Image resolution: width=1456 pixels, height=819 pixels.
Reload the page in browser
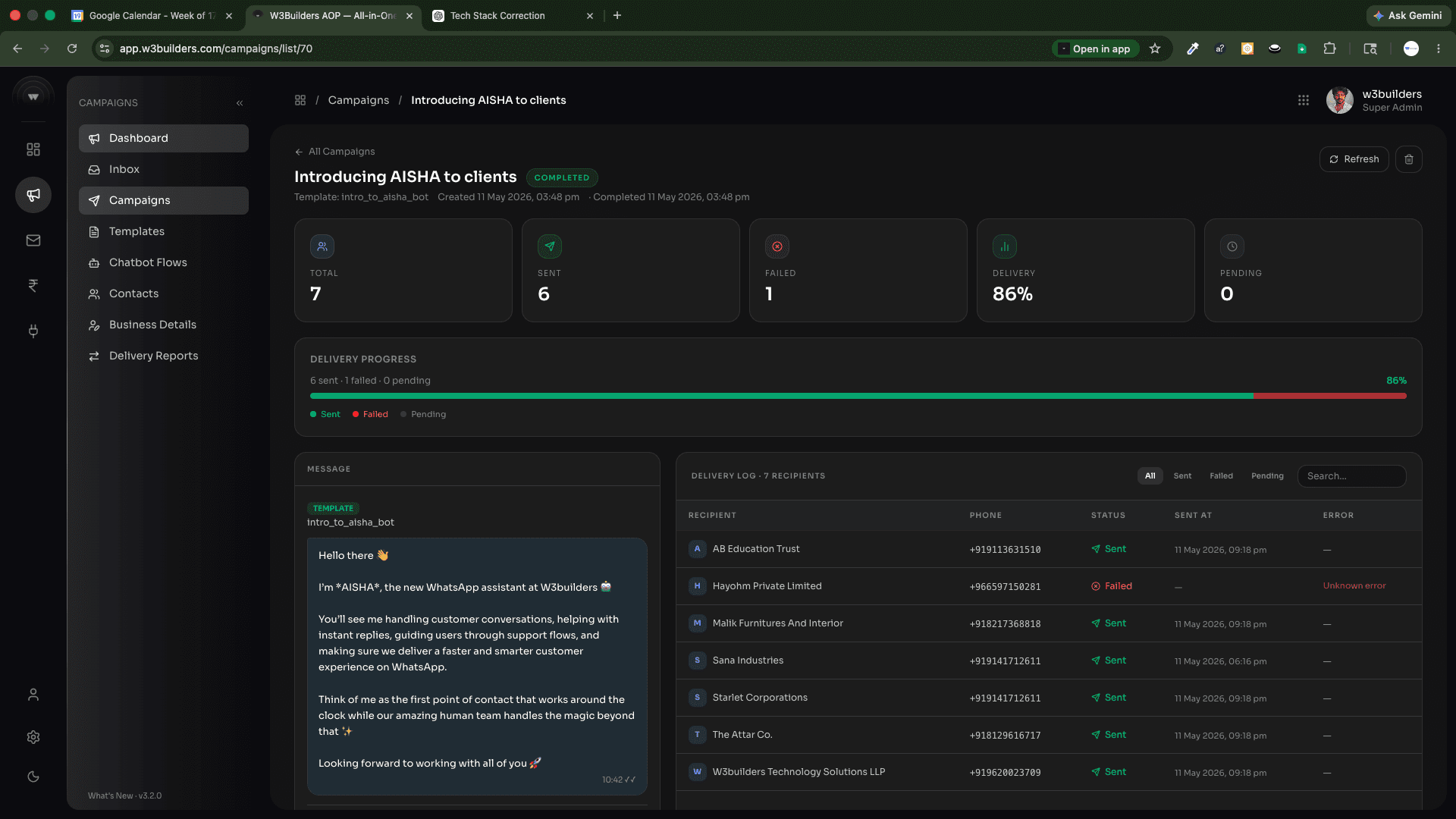(72, 49)
